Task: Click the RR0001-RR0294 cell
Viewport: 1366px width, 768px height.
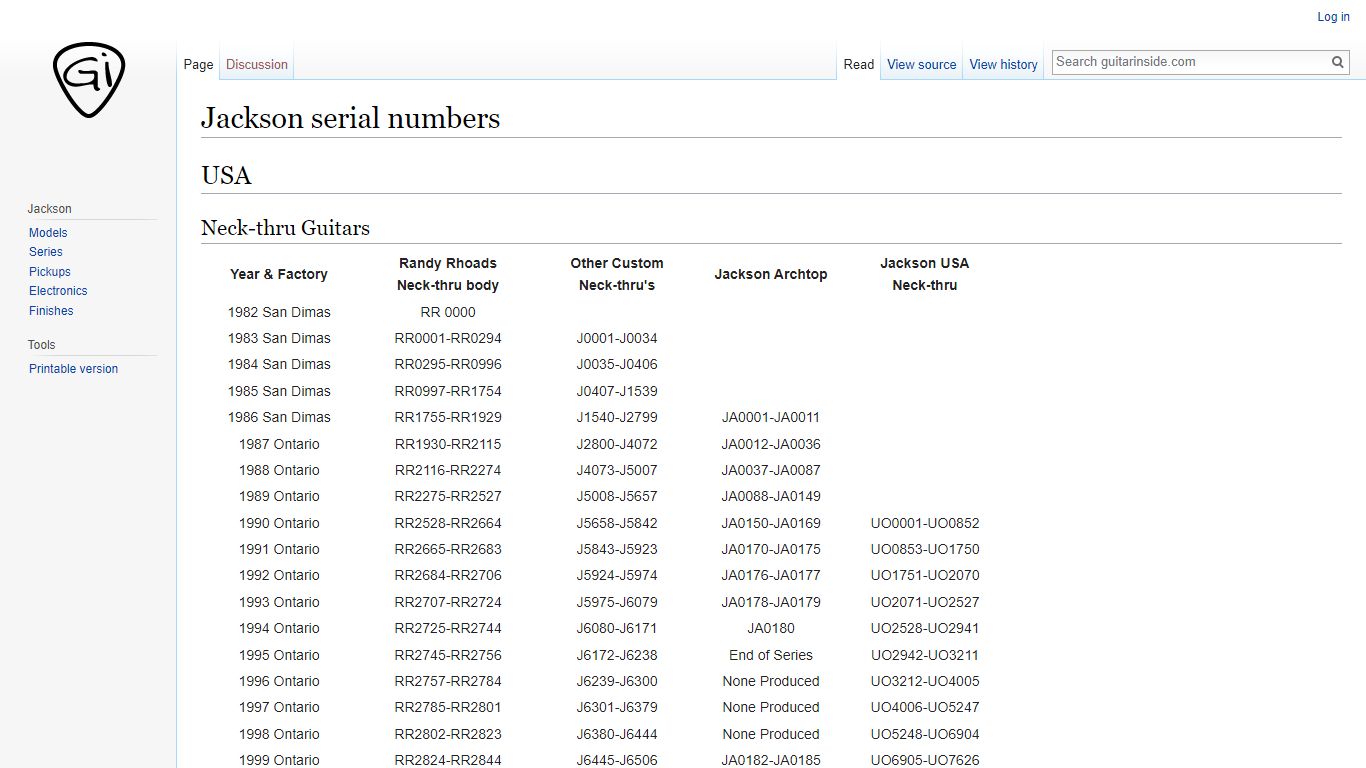Action: point(448,338)
